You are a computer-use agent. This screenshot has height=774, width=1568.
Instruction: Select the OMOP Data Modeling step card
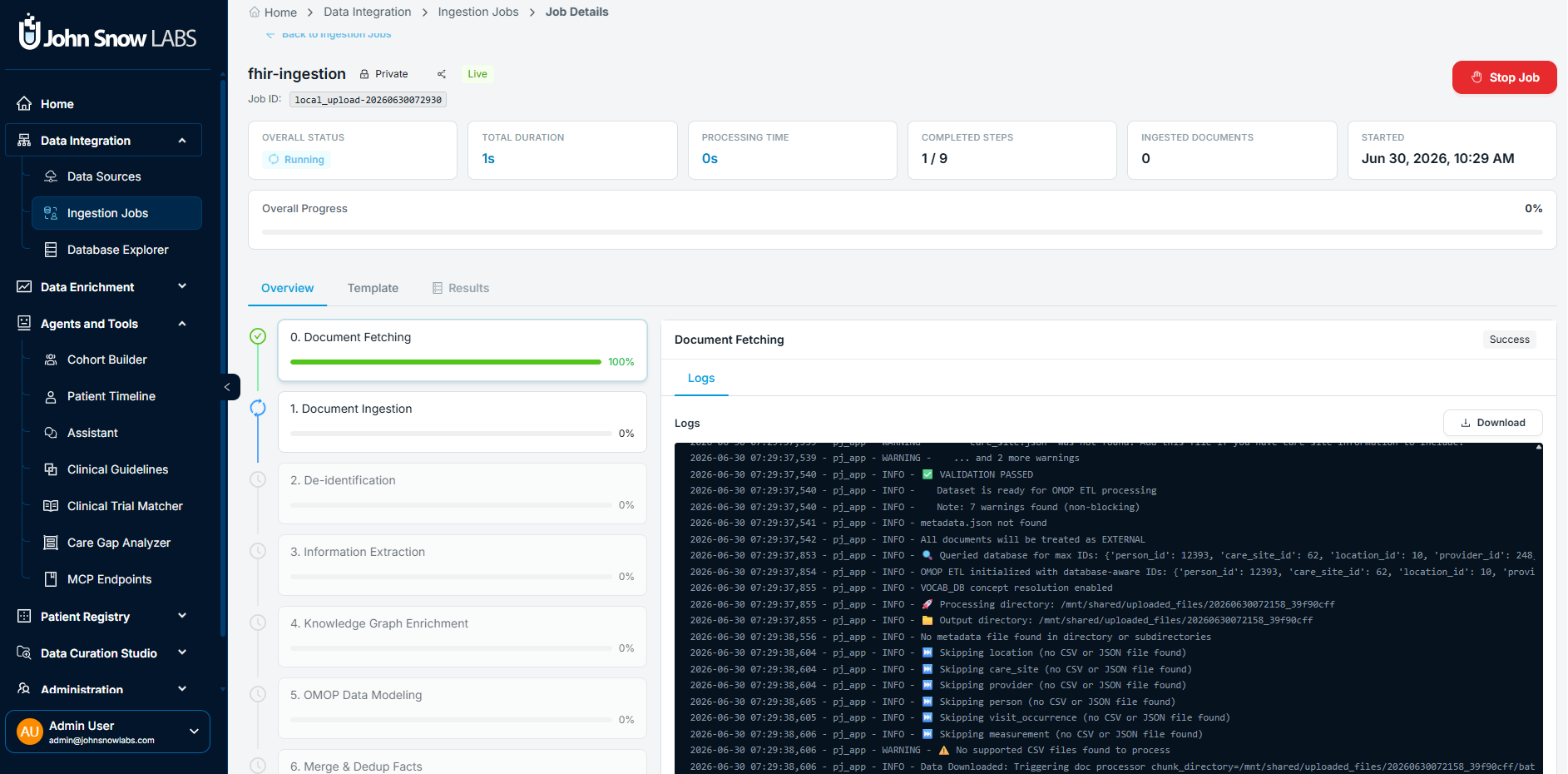point(462,708)
